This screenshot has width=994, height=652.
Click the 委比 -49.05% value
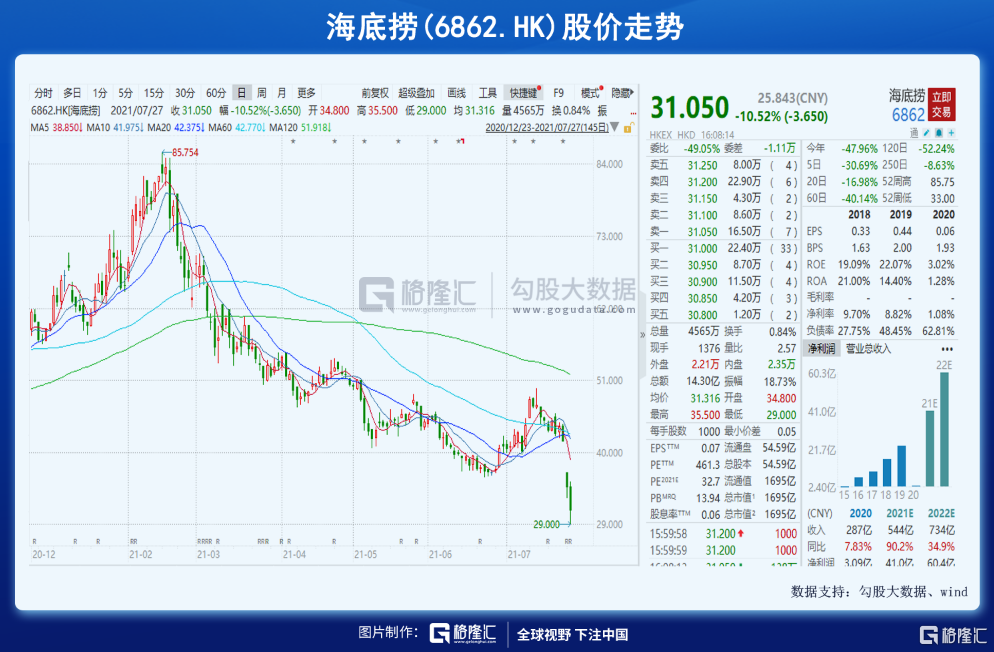(702, 149)
